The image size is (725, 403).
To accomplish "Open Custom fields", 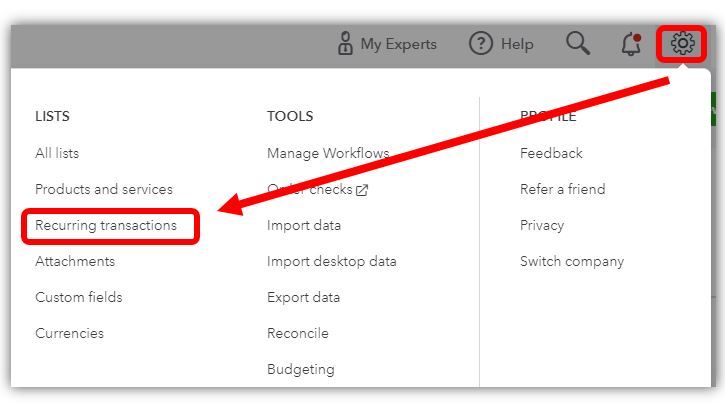I will point(79,297).
